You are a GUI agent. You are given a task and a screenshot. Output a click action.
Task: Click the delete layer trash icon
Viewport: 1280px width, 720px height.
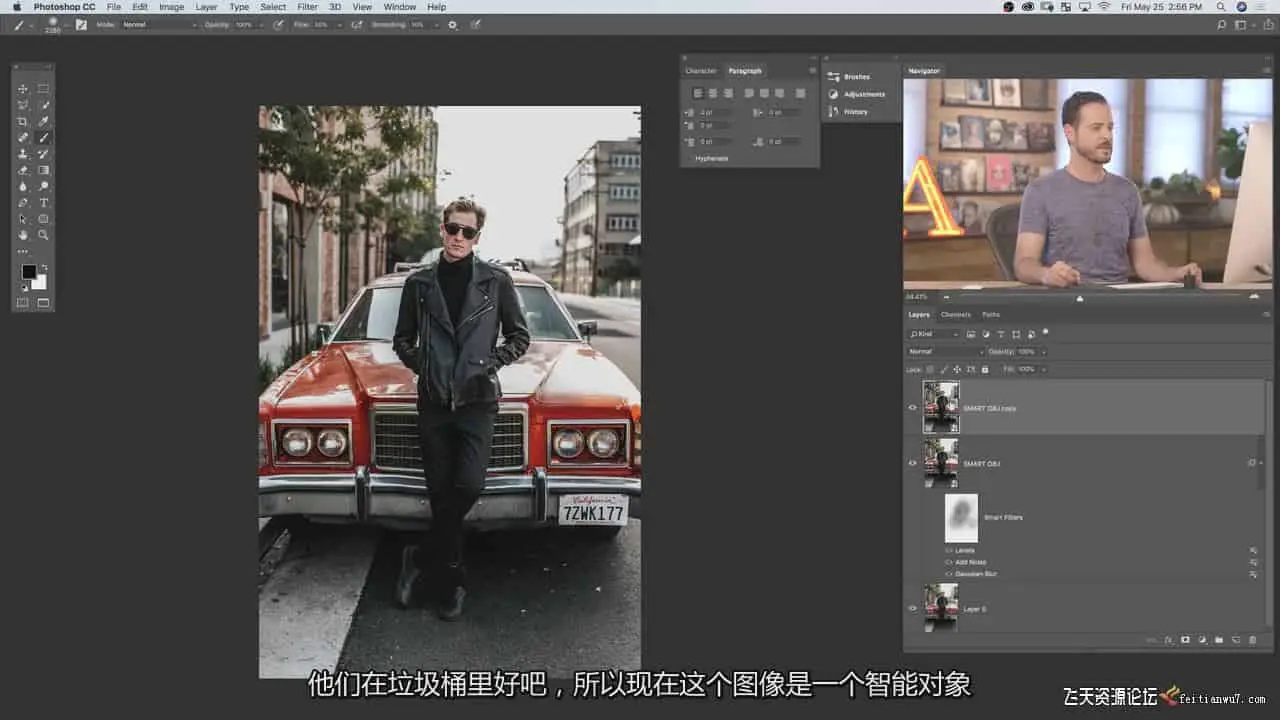[1252, 640]
